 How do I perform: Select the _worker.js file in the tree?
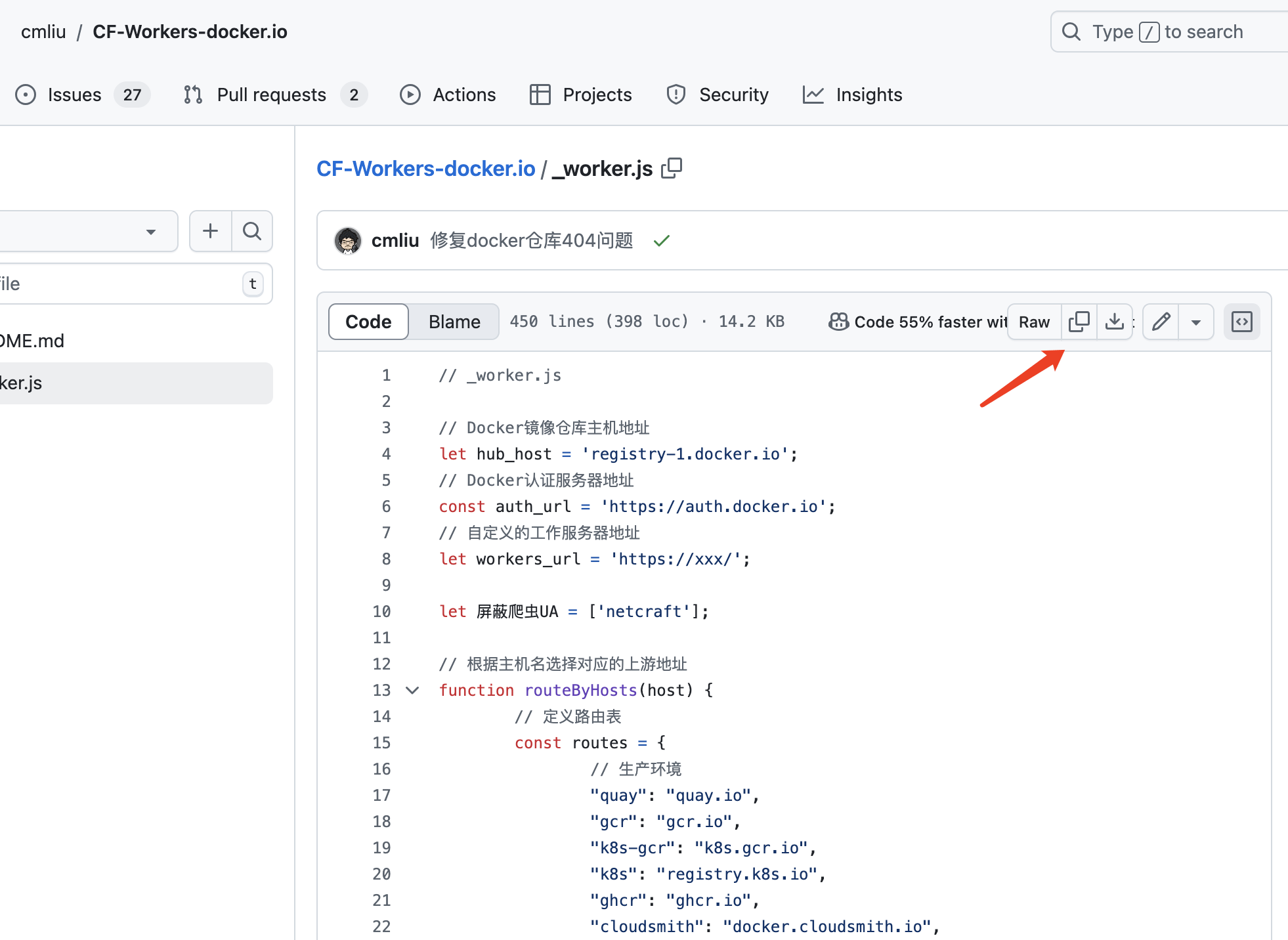[x=136, y=383]
